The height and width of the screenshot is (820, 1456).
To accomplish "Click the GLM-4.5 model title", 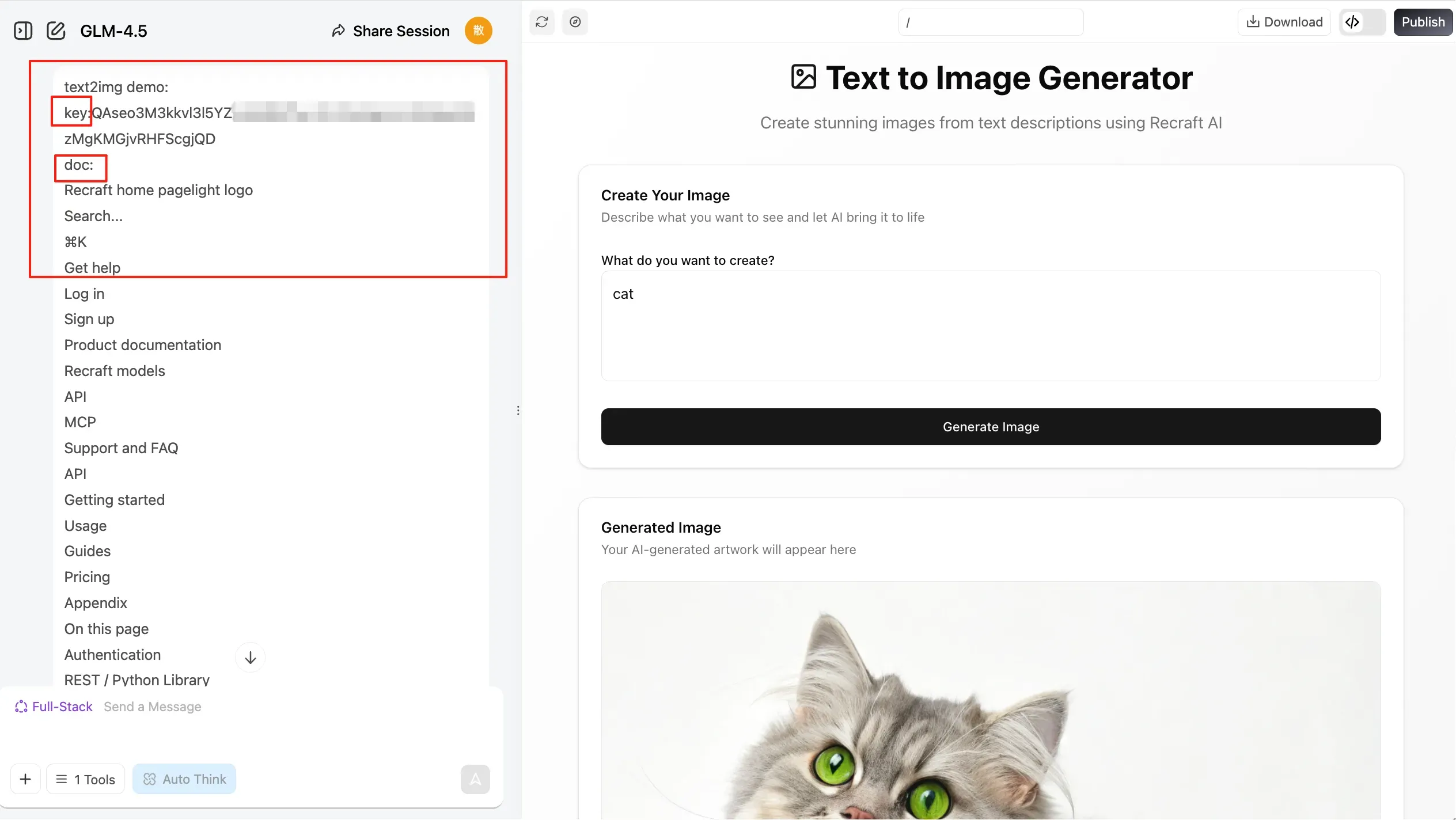I will click(113, 31).
